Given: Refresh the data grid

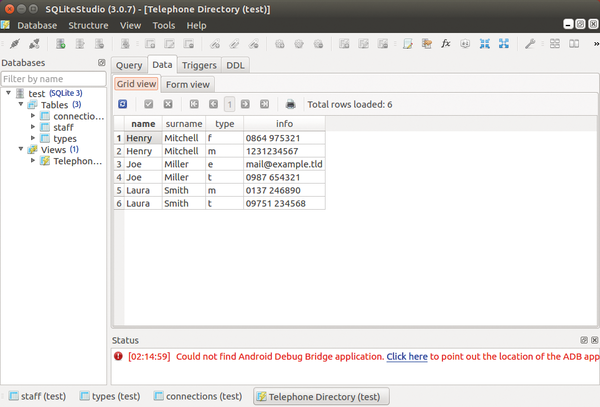Looking at the screenshot, I should (x=123, y=104).
